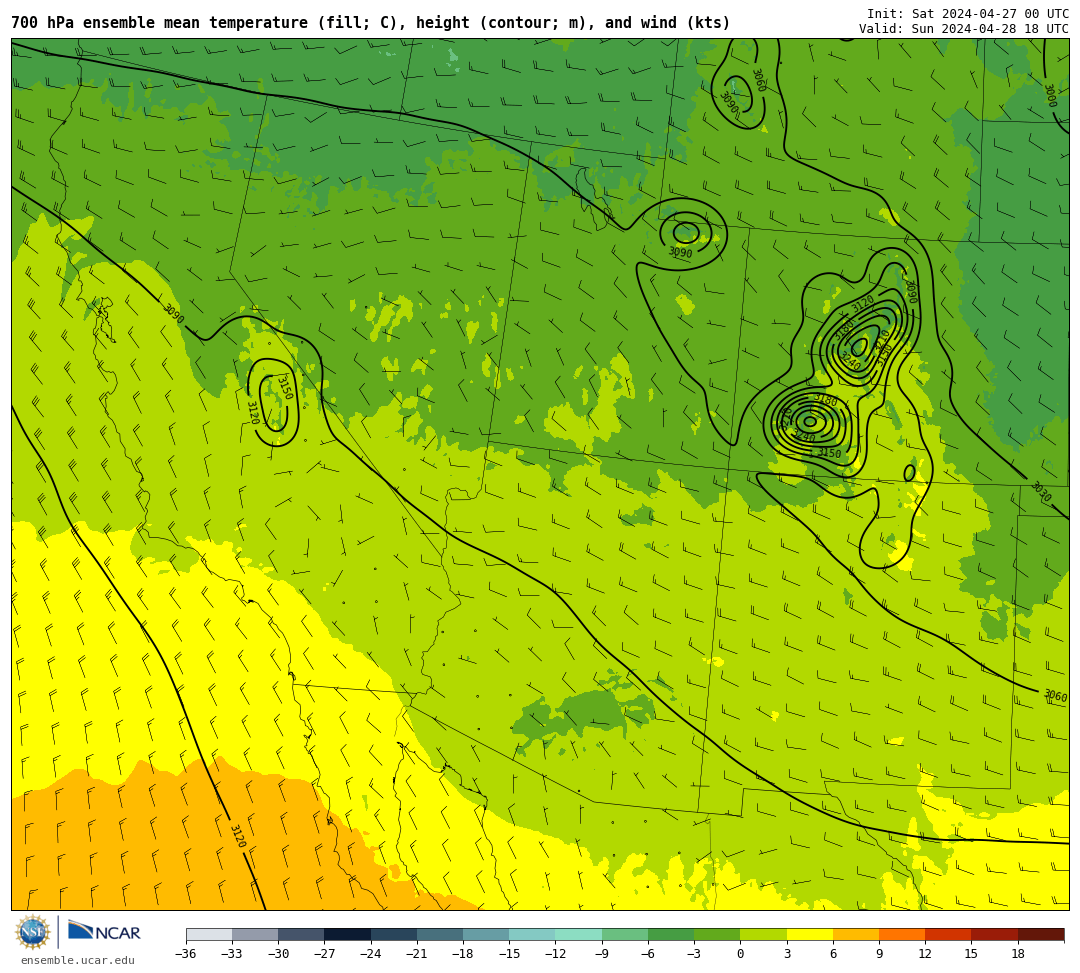The width and height of the screenshot is (1080, 973).
Task: Pick the mint -12 to -9 colorbar segment
Action: coord(579,934)
